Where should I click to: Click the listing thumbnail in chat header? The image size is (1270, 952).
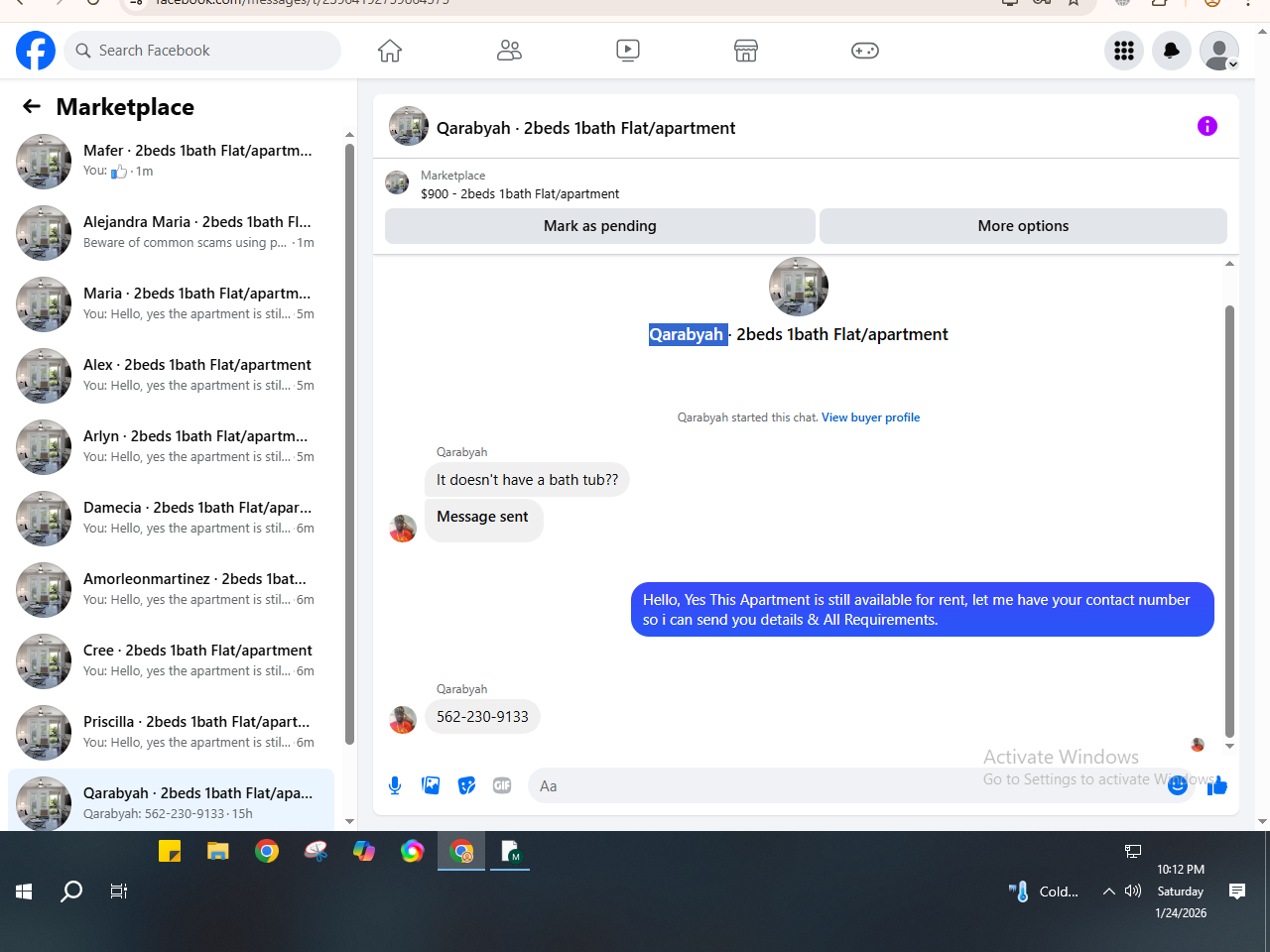[409, 127]
